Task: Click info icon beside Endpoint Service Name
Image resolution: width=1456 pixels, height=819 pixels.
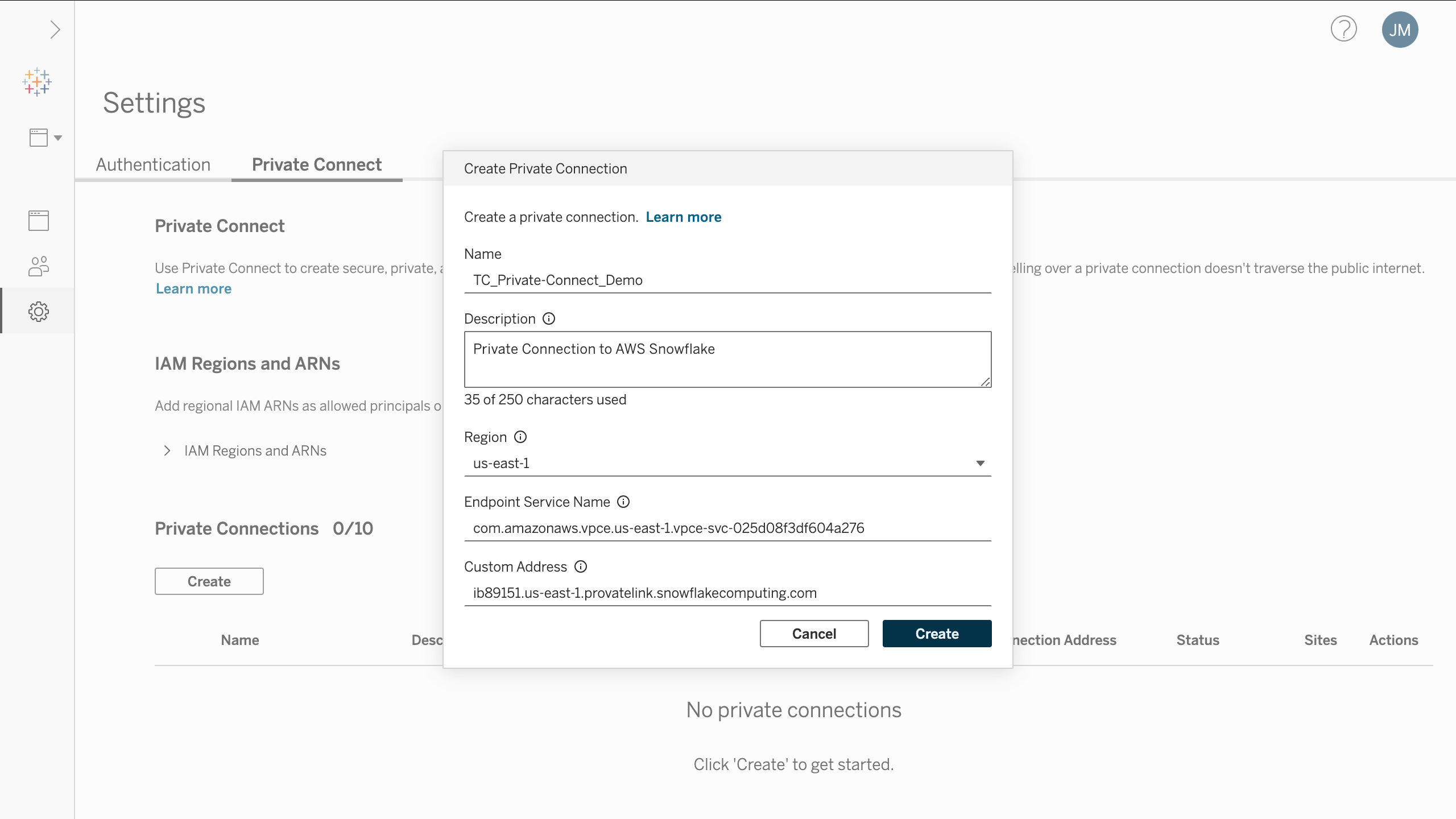Action: pos(623,502)
